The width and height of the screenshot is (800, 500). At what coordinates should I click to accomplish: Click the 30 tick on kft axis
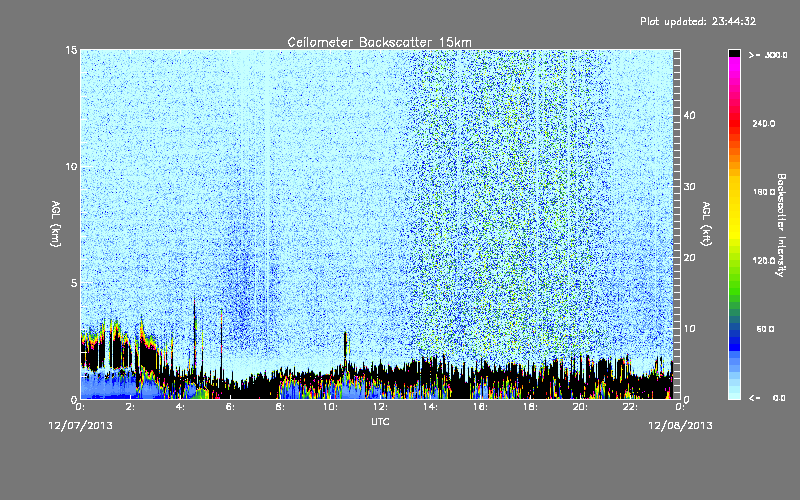[x=689, y=186]
